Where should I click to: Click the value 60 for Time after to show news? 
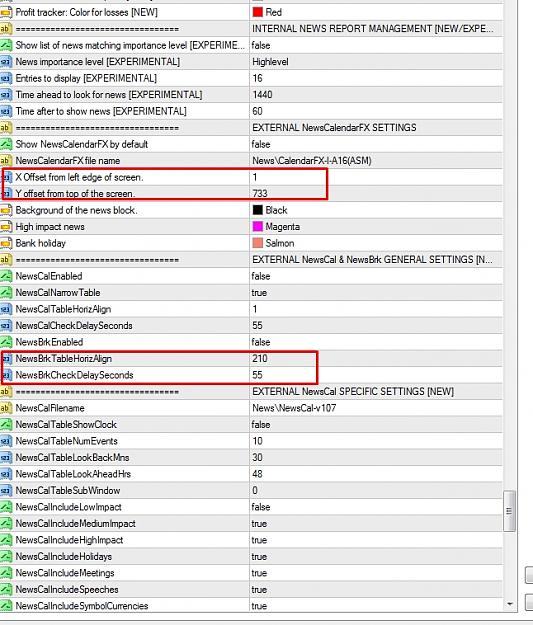[258, 111]
